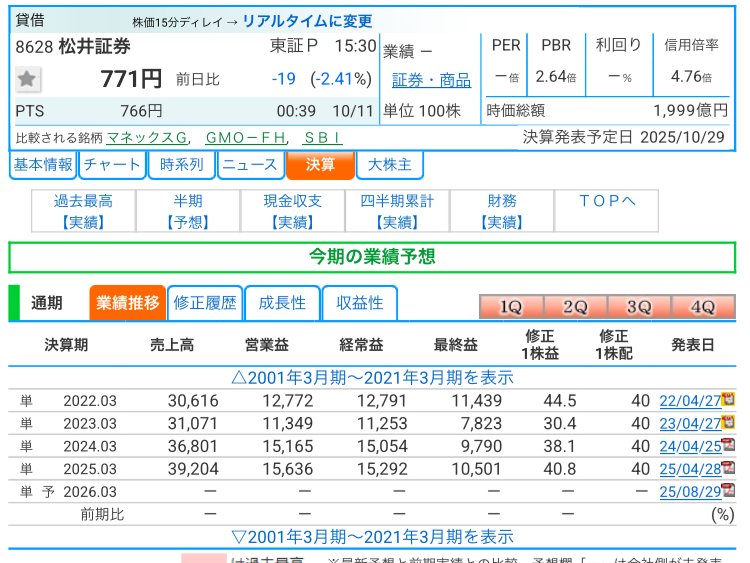Select the 1Q quarter button
Screen dimensions: 750x563
tap(510, 307)
